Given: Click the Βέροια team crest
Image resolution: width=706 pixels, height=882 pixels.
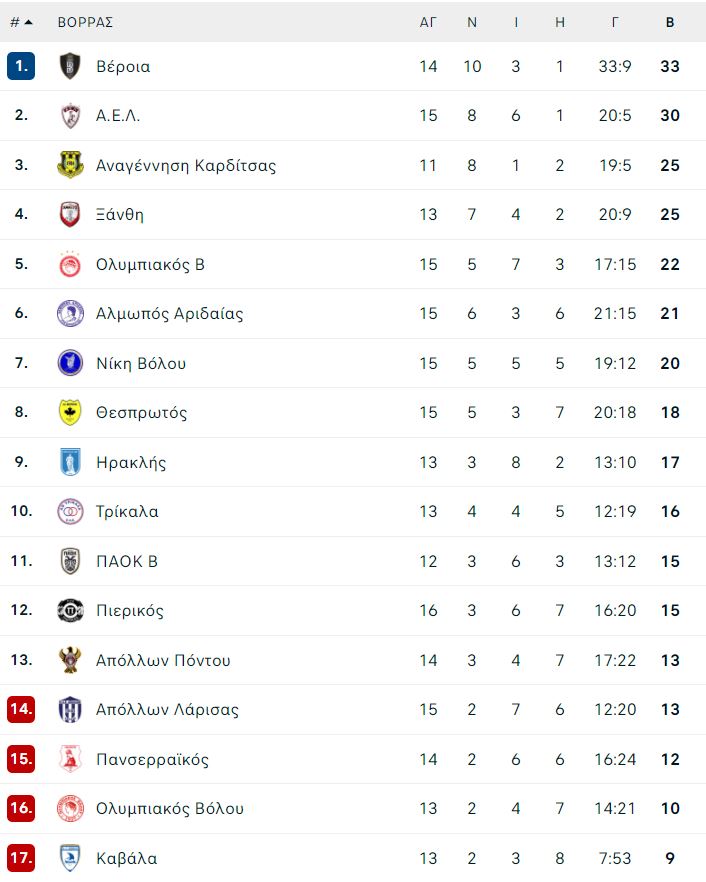Looking at the screenshot, I should [x=70, y=66].
